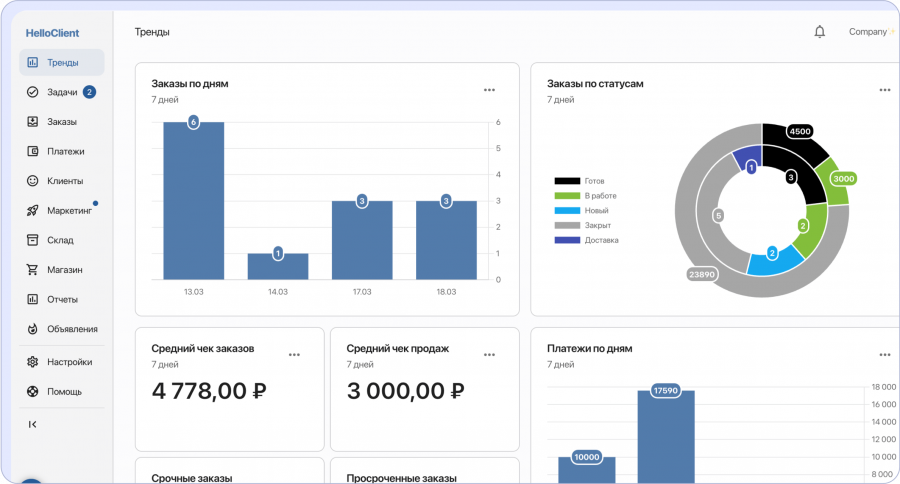Click the light blue Новый donut segment

pos(778,262)
